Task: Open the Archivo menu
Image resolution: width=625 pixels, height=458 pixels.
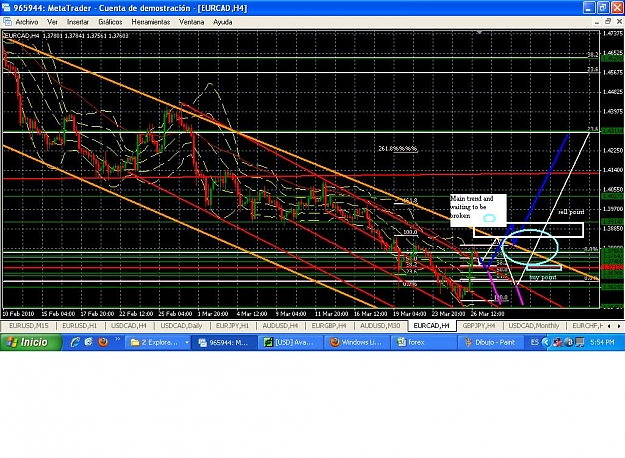Action: [27, 22]
